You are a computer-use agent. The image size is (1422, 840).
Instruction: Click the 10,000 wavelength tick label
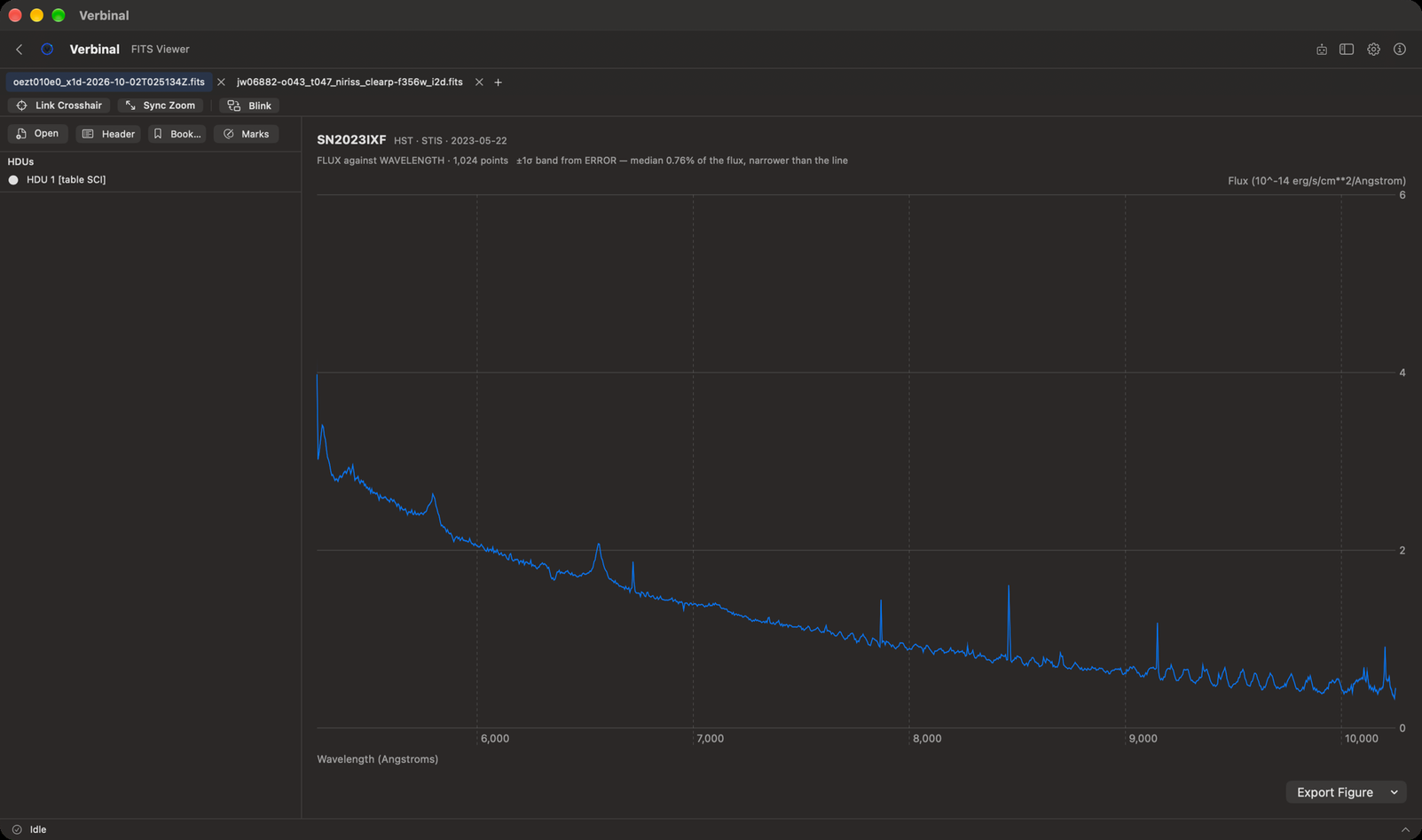[1361, 739]
